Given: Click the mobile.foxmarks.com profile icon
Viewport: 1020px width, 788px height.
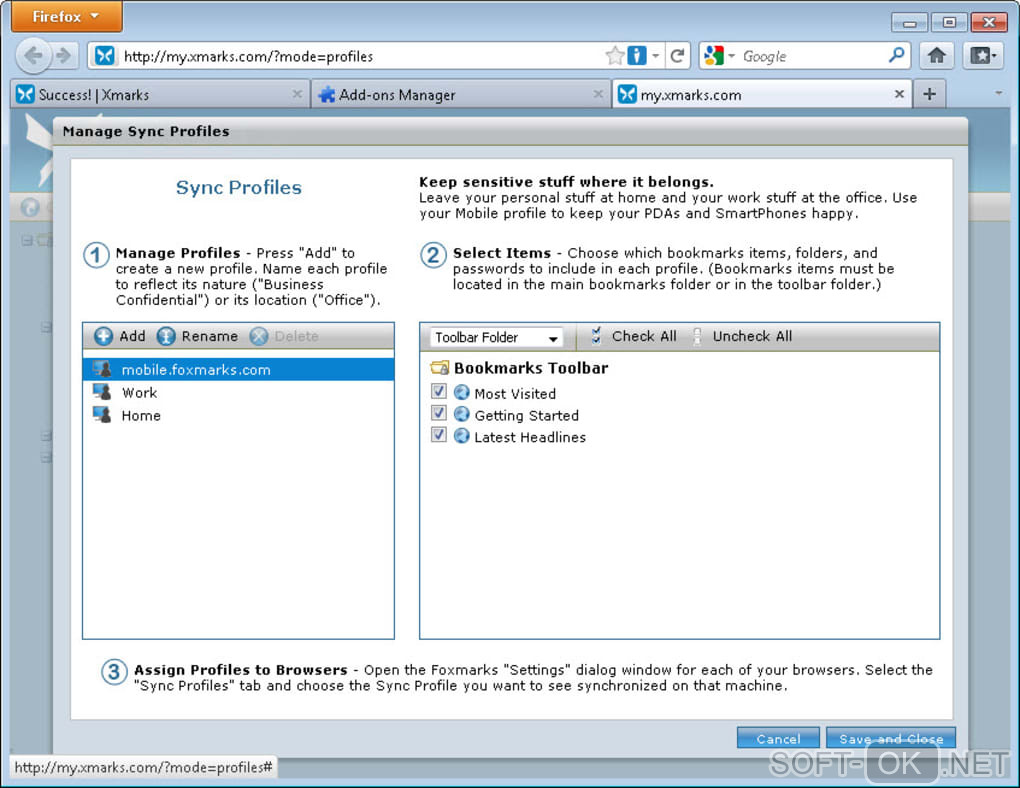Looking at the screenshot, I should (x=102, y=369).
